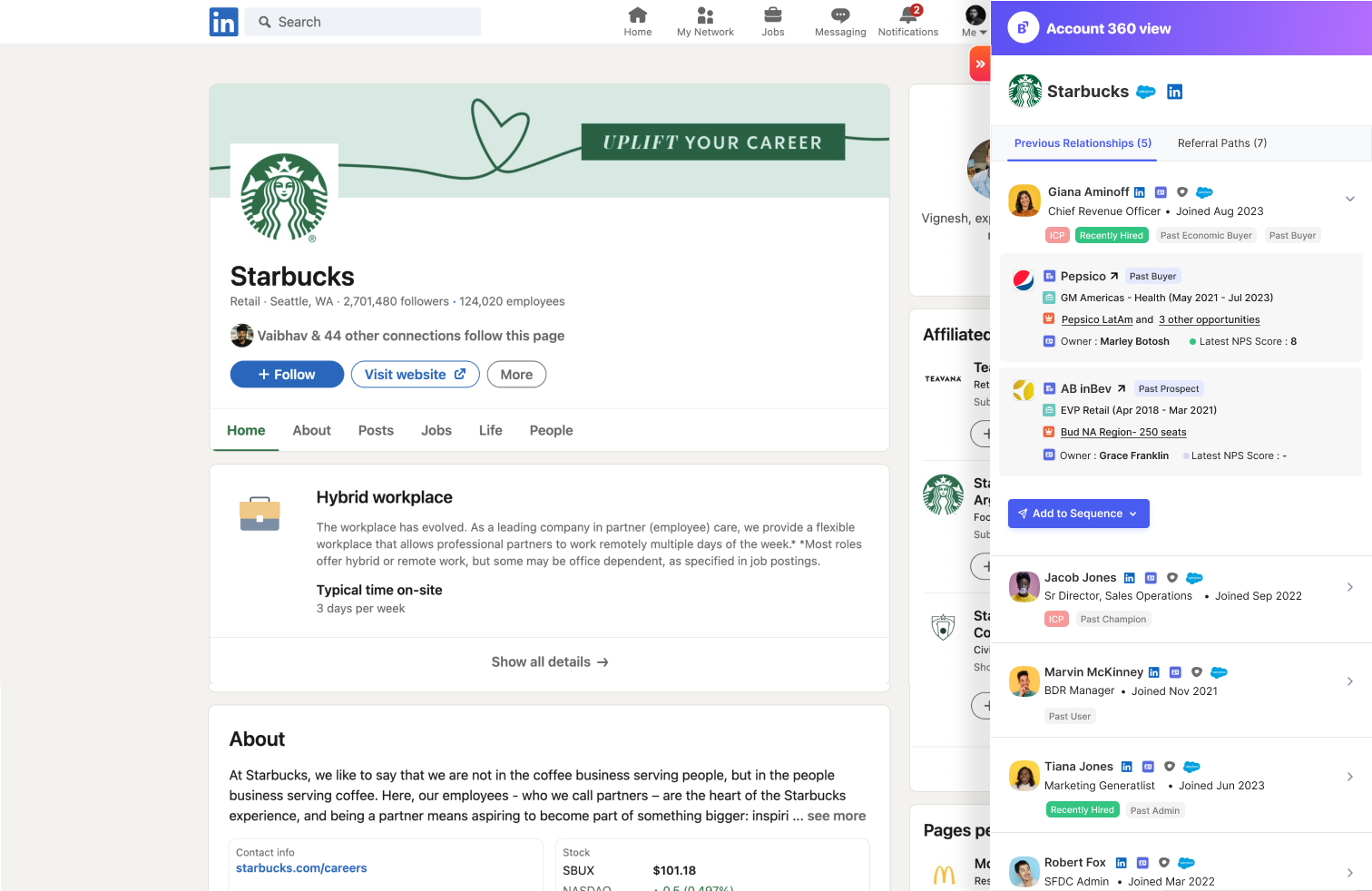Open 3 other opportunities link
The width and height of the screenshot is (1372, 891).
click(x=1209, y=319)
